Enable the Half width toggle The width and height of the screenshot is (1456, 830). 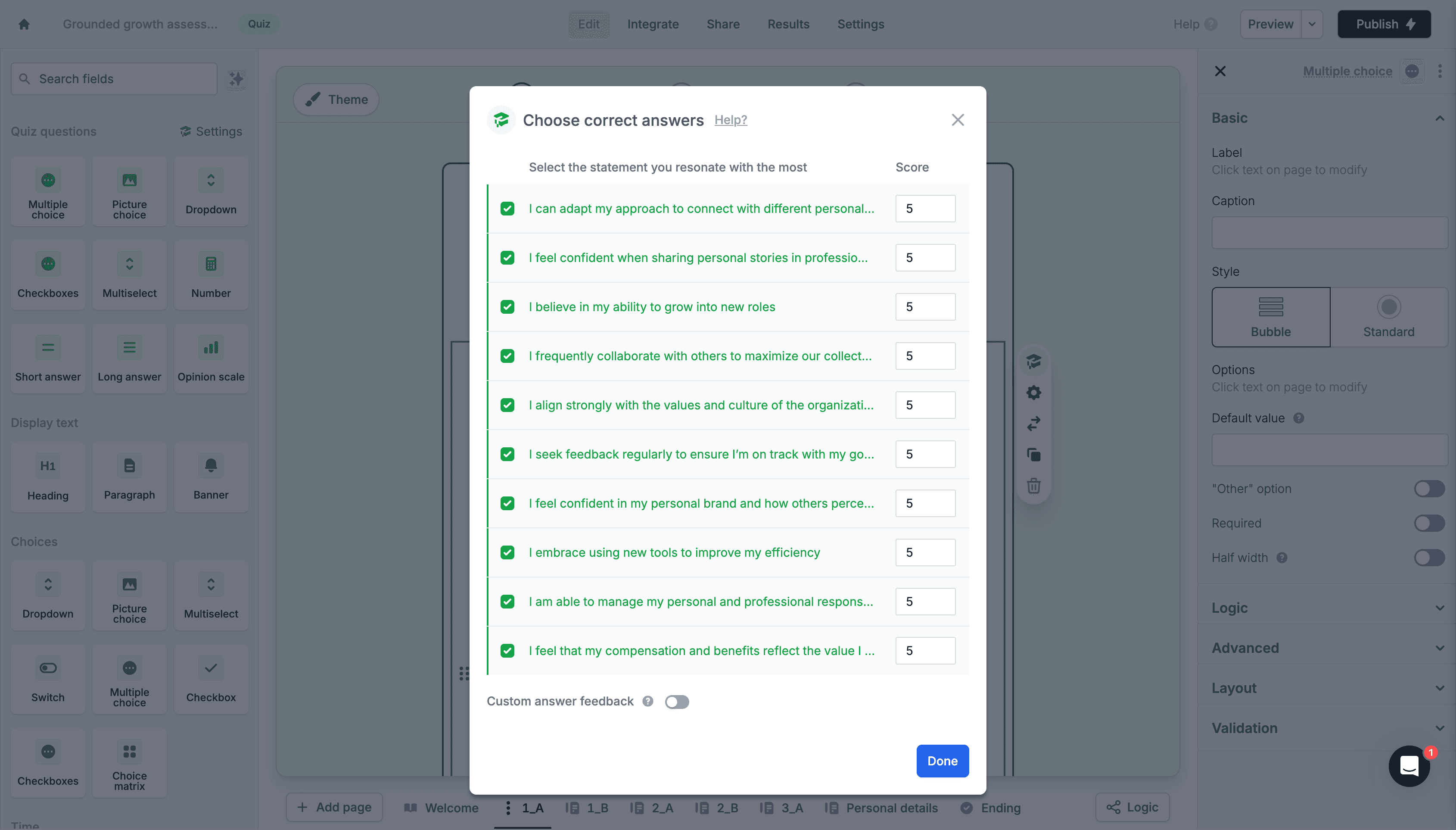point(1429,558)
